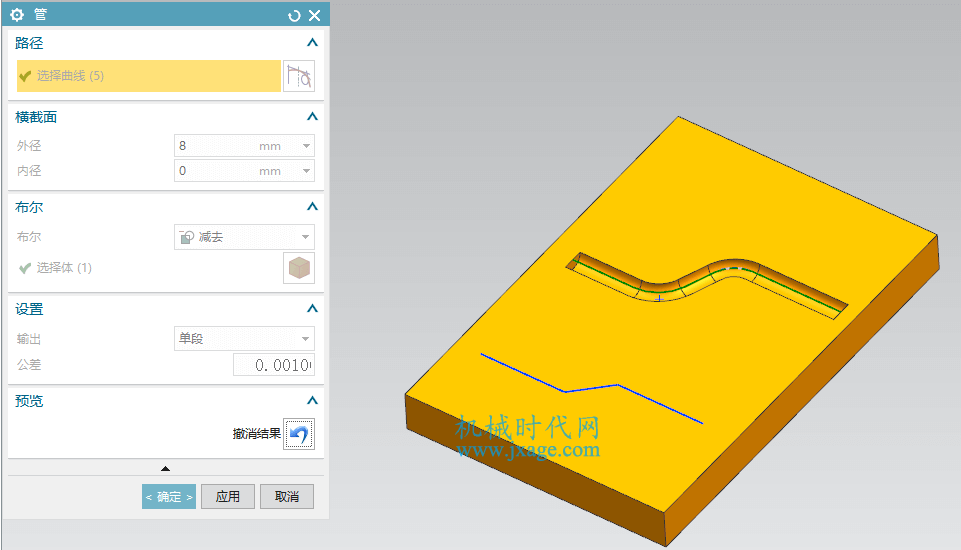Collapse the 路径 section
Image resolution: width=961 pixels, height=550 pixels.
[x=312, y=43]
